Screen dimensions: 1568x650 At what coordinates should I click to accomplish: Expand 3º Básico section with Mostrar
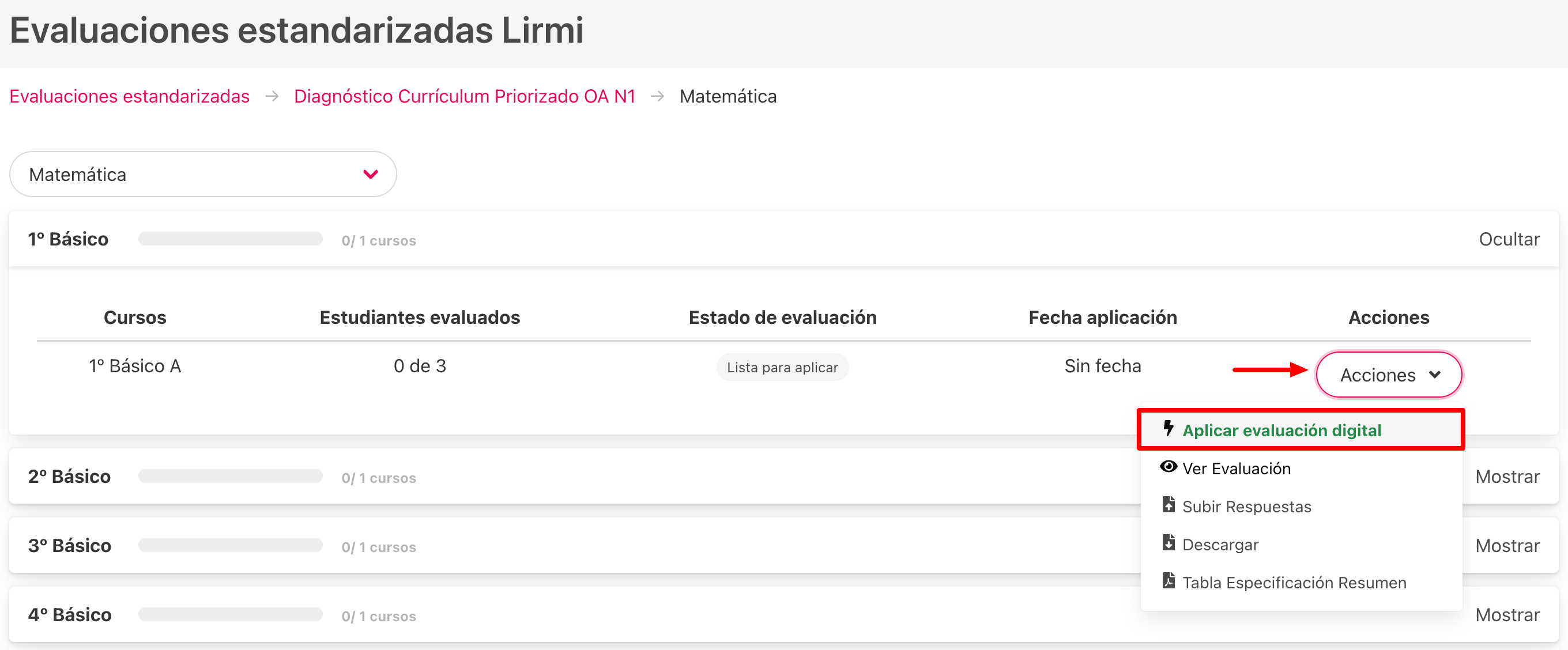click(x=1507, y=546)
